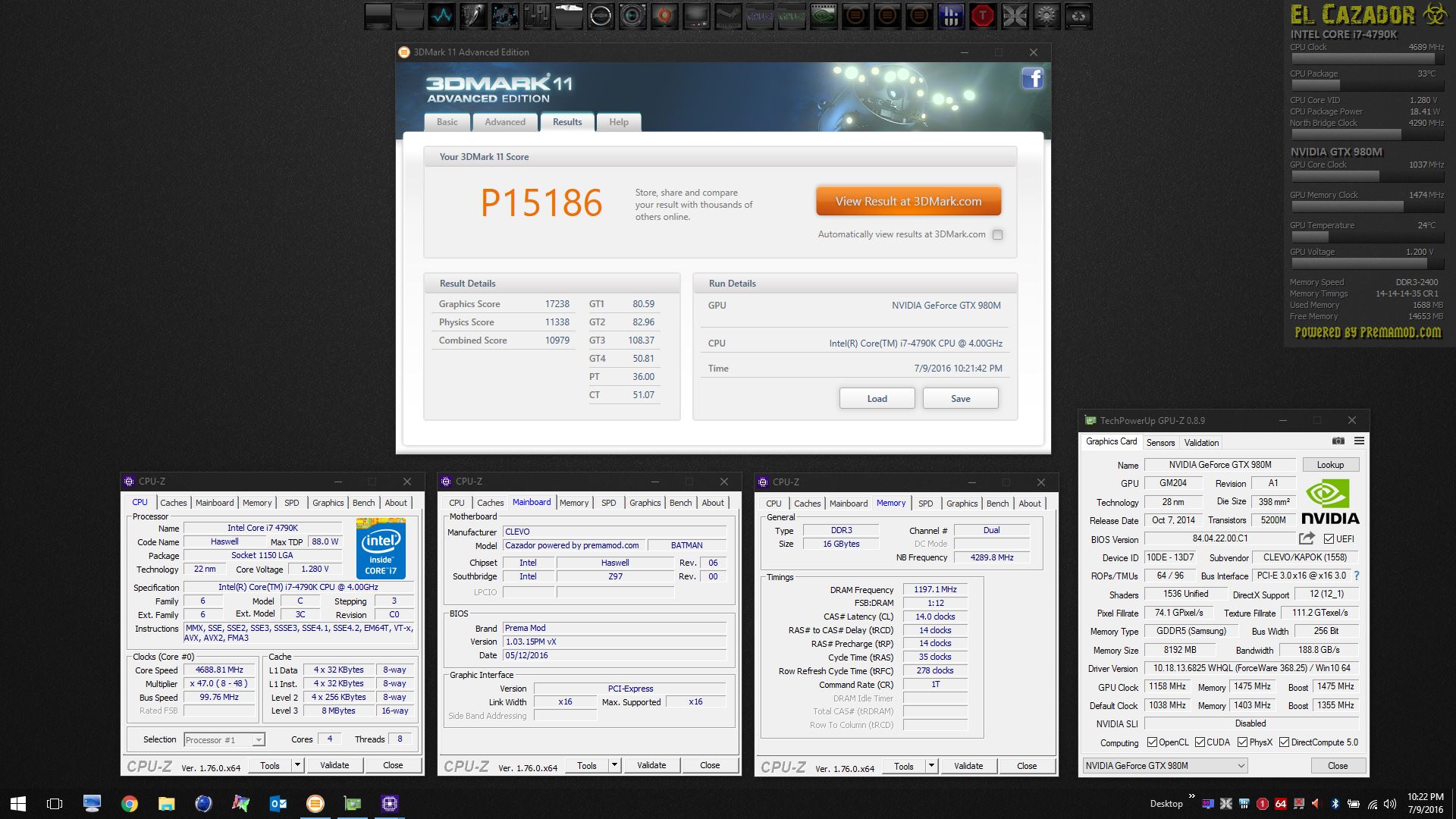Image resolution: width=1456 pixels, height=819 pixels.
Task: Click the Windows Start button
Action: [x=18, y=804]
